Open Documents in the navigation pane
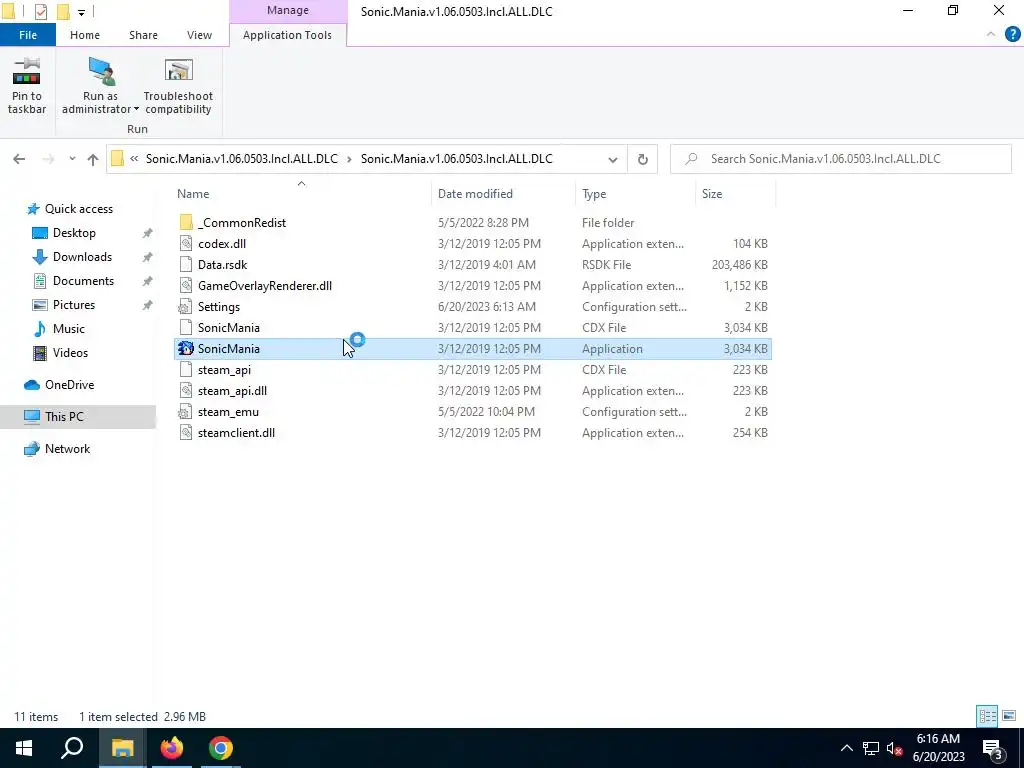 83,281
